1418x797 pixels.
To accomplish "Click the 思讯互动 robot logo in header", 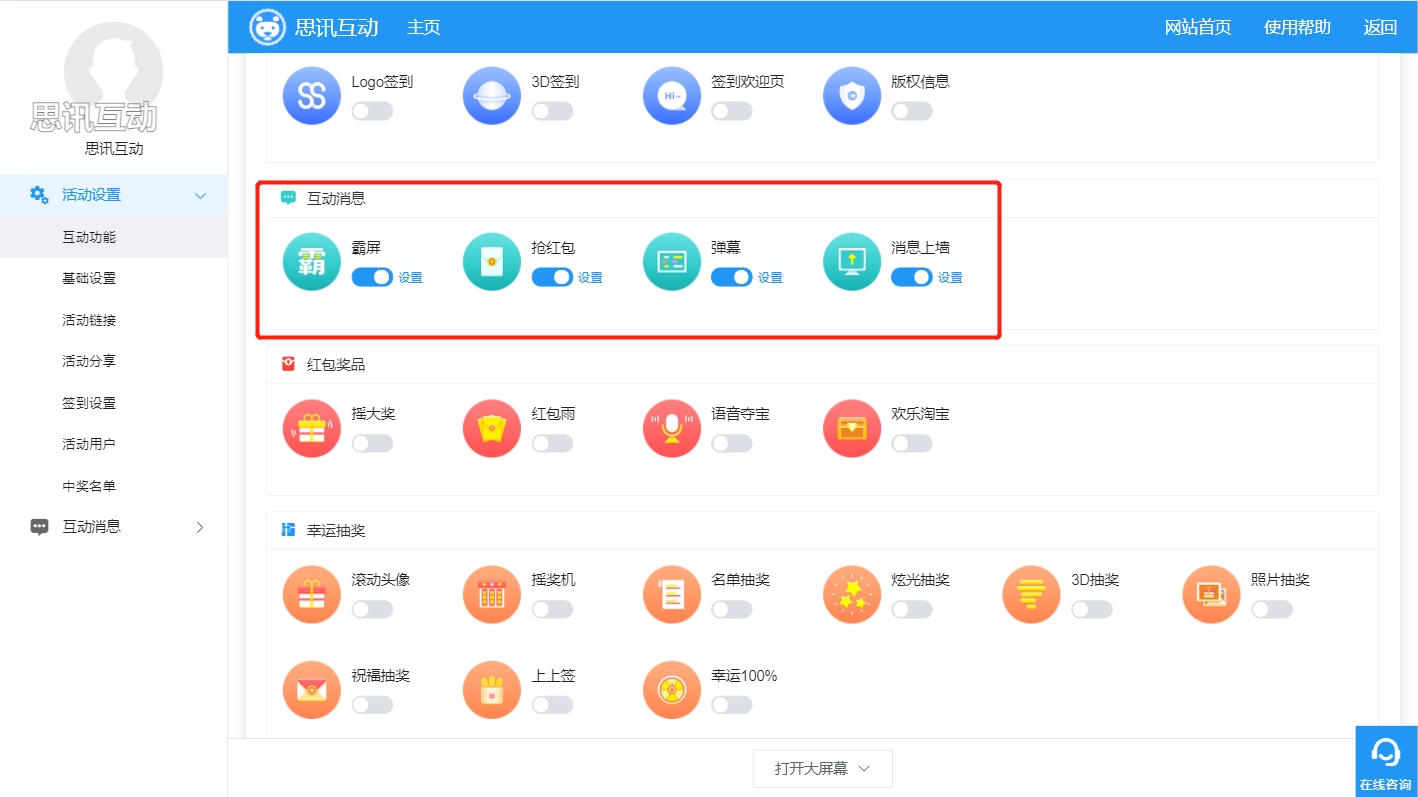I will click(267, 27).
